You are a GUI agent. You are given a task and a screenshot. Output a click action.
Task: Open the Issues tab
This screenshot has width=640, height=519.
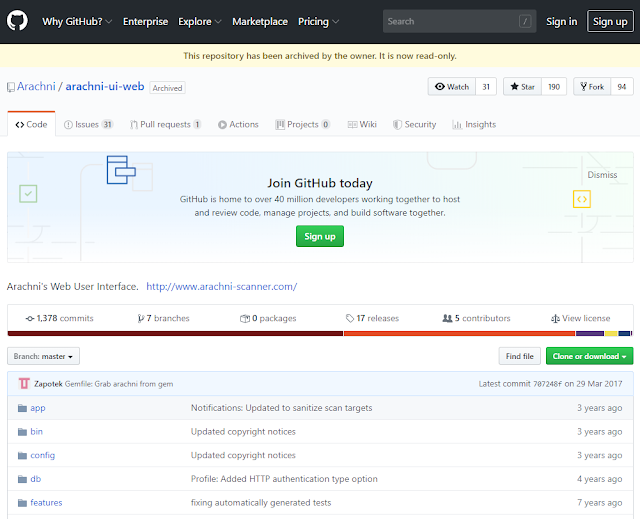click(89, 124)
